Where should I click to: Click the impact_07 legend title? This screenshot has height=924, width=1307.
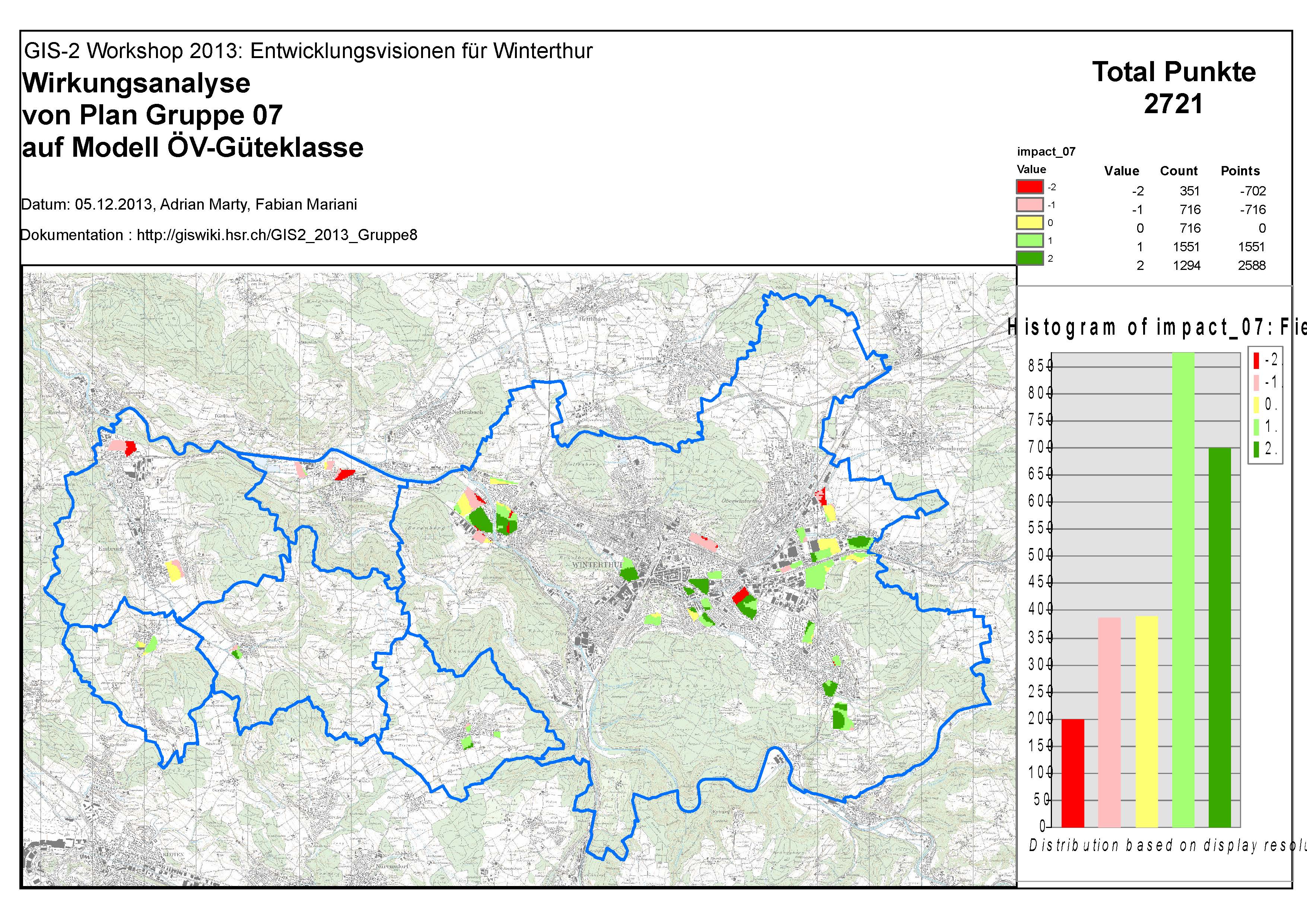[x=1046, y=152]
